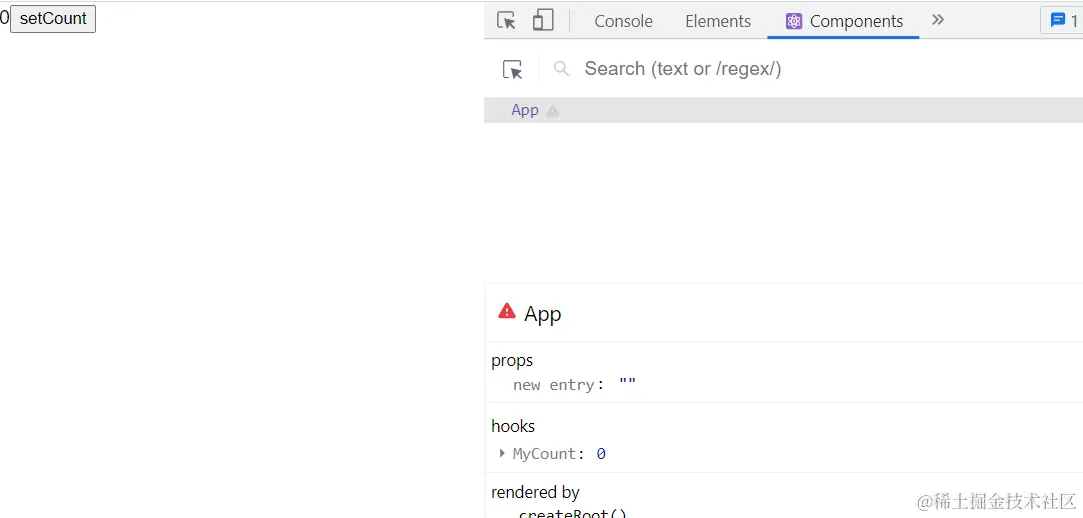The image size is (1083, 518).
Task: Click the red warning icon beside App heading
Action: pos(507,311)
